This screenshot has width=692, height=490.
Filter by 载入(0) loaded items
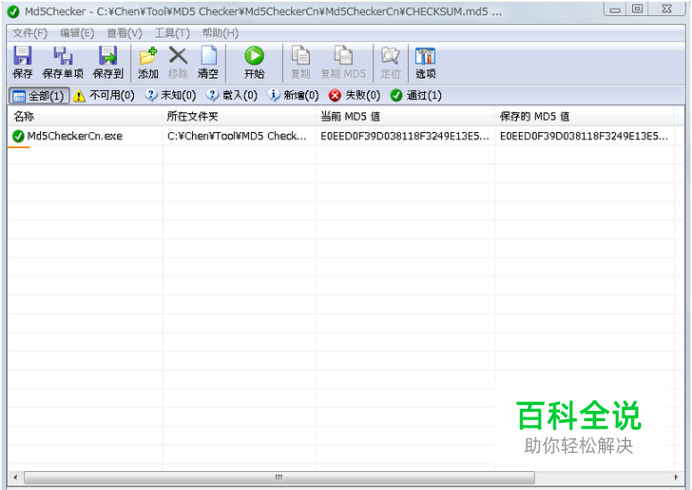(232, 95)
